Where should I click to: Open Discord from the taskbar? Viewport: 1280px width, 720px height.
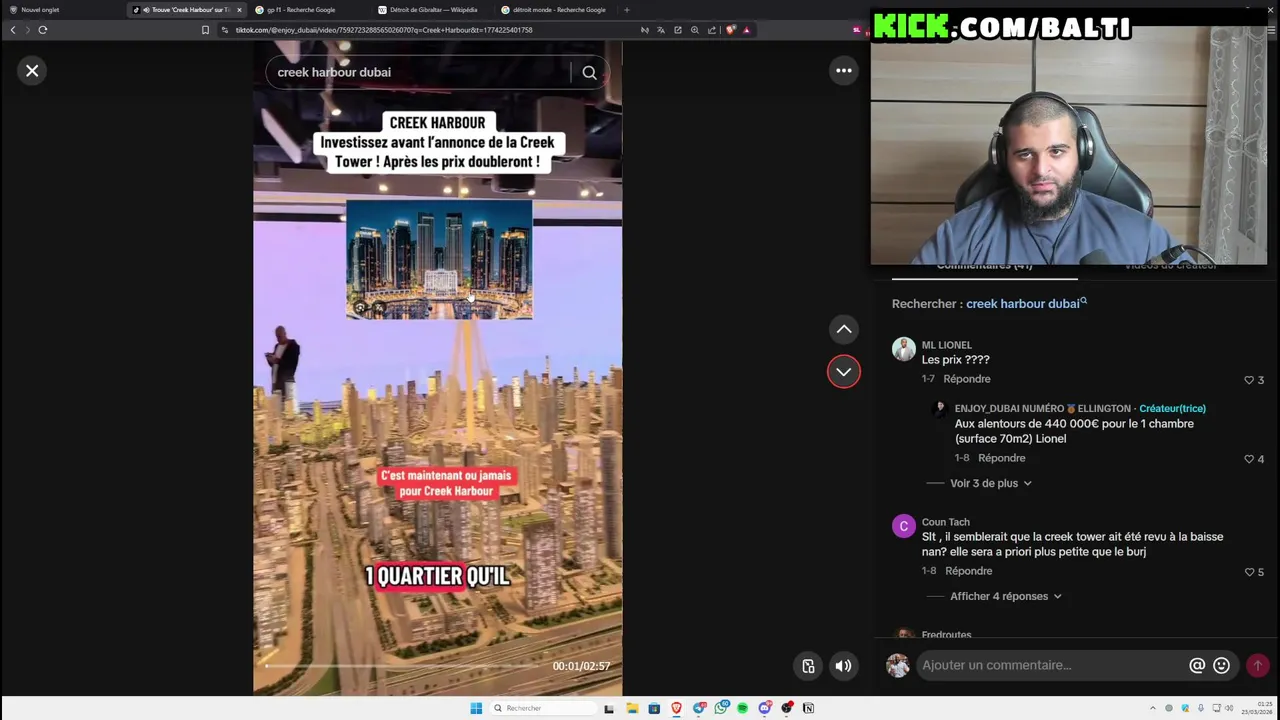[x=765, y=708]
